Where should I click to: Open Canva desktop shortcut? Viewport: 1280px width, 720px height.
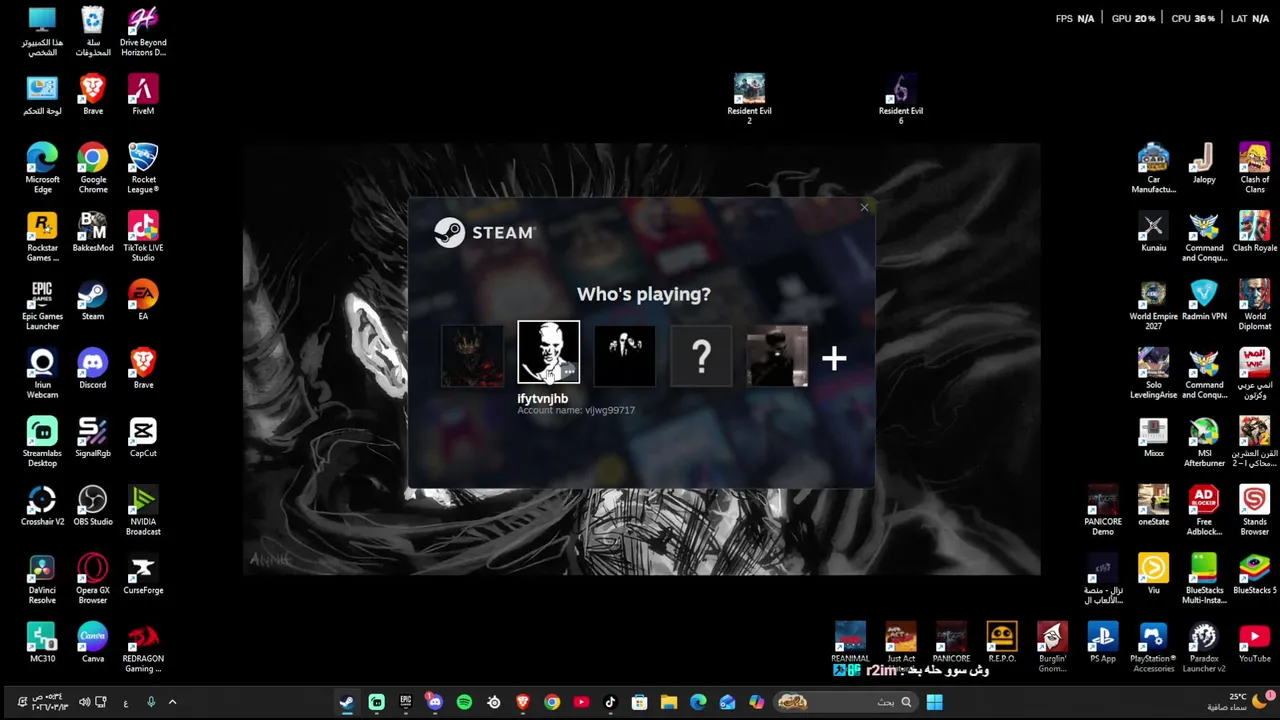(93, 641)
